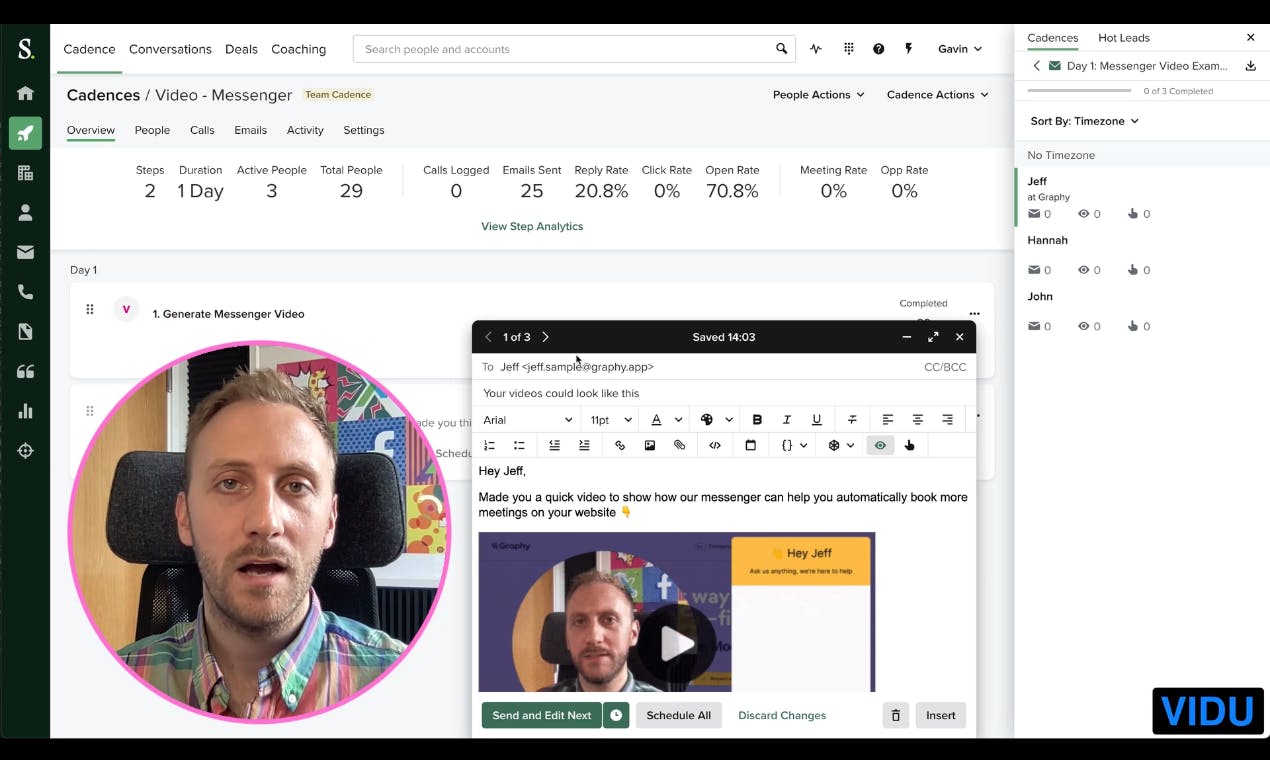This screenshot has height=760, width=1270.
Task: Open Conversations in top navigation
Action: tap(170, 49)
